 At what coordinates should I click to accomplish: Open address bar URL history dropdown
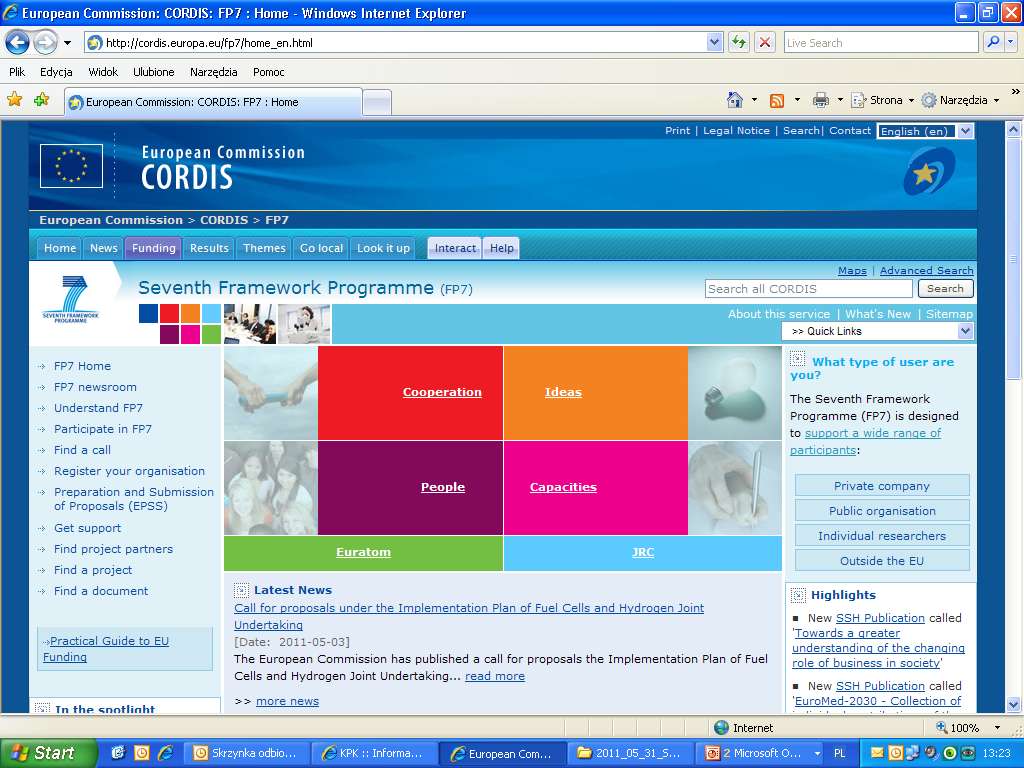pyautogui.click(x=714, y=42)
